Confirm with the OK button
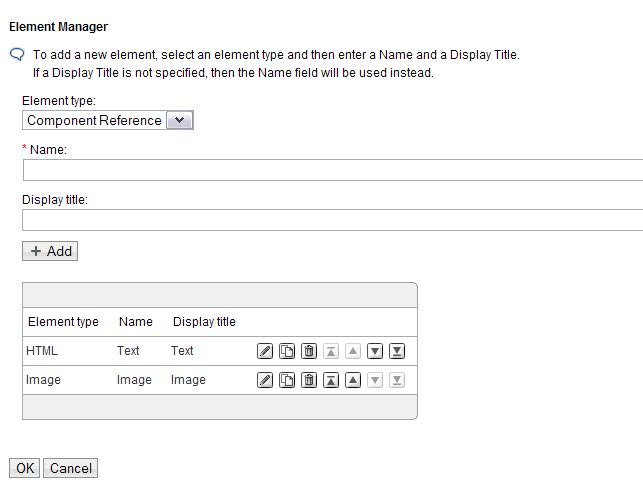The width and height of the screenshot is (643, 482). tap(24, 468)
